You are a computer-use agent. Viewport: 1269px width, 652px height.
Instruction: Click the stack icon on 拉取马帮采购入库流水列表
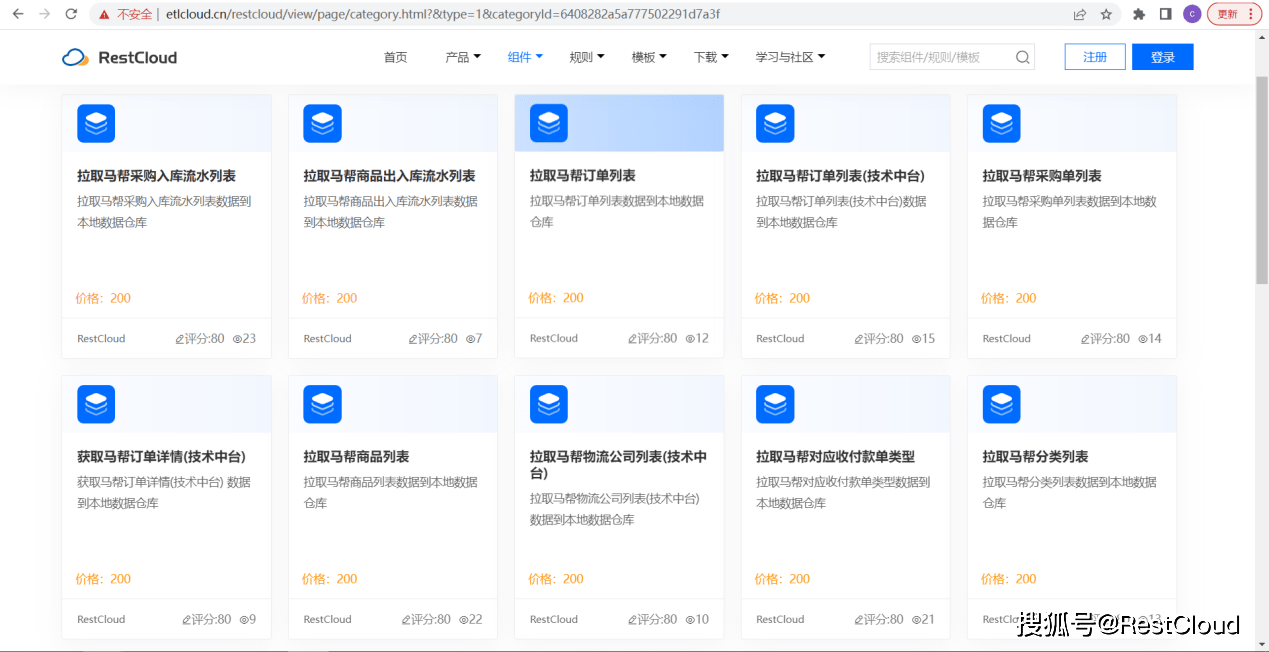[96, 123]
